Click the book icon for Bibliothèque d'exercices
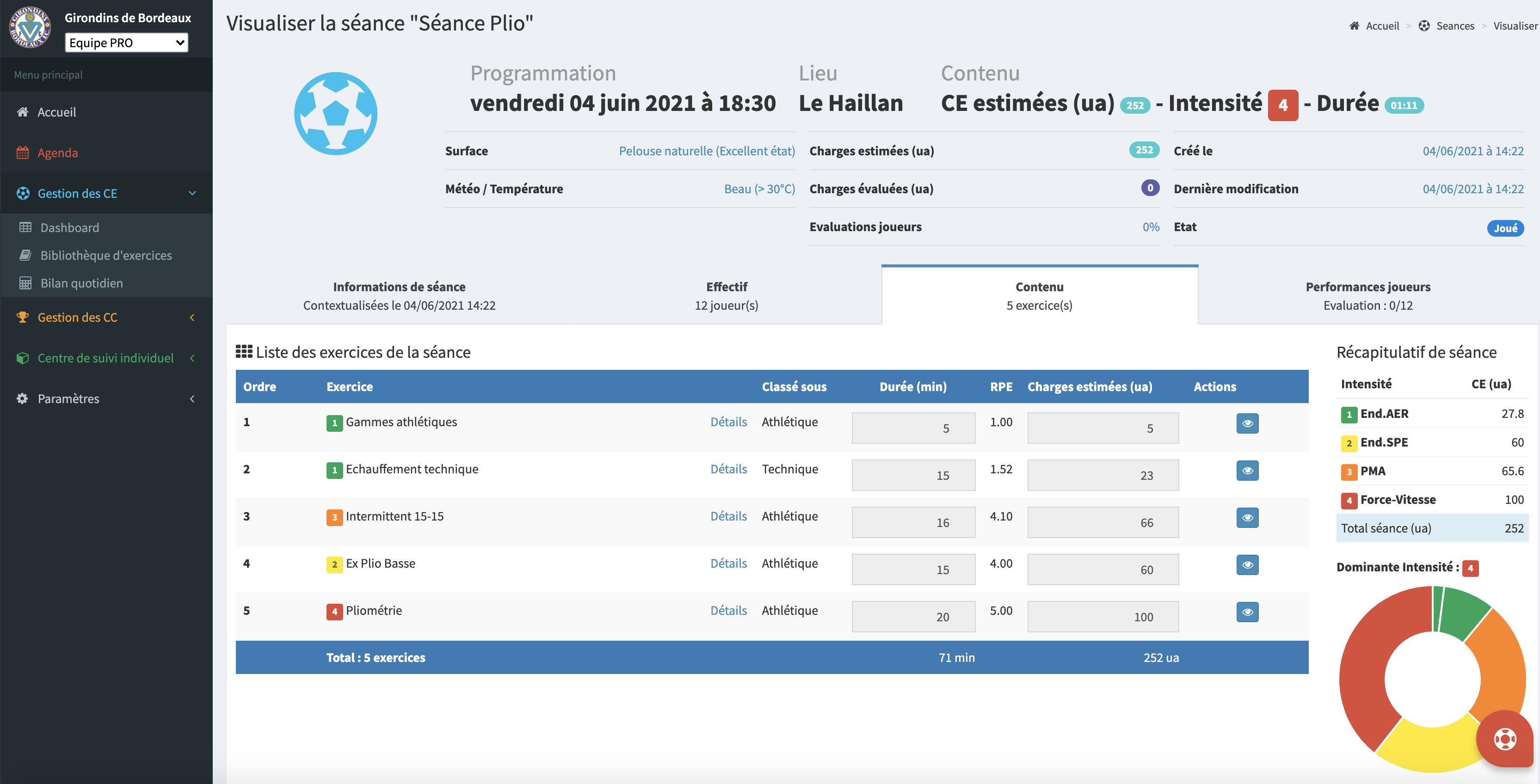 pyautogui.click(x=25, y=255)
